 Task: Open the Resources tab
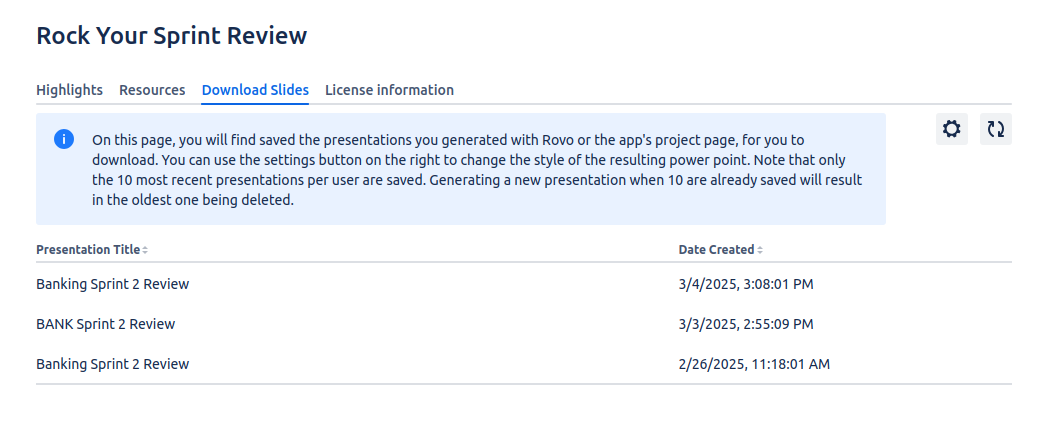pos(152,90)
